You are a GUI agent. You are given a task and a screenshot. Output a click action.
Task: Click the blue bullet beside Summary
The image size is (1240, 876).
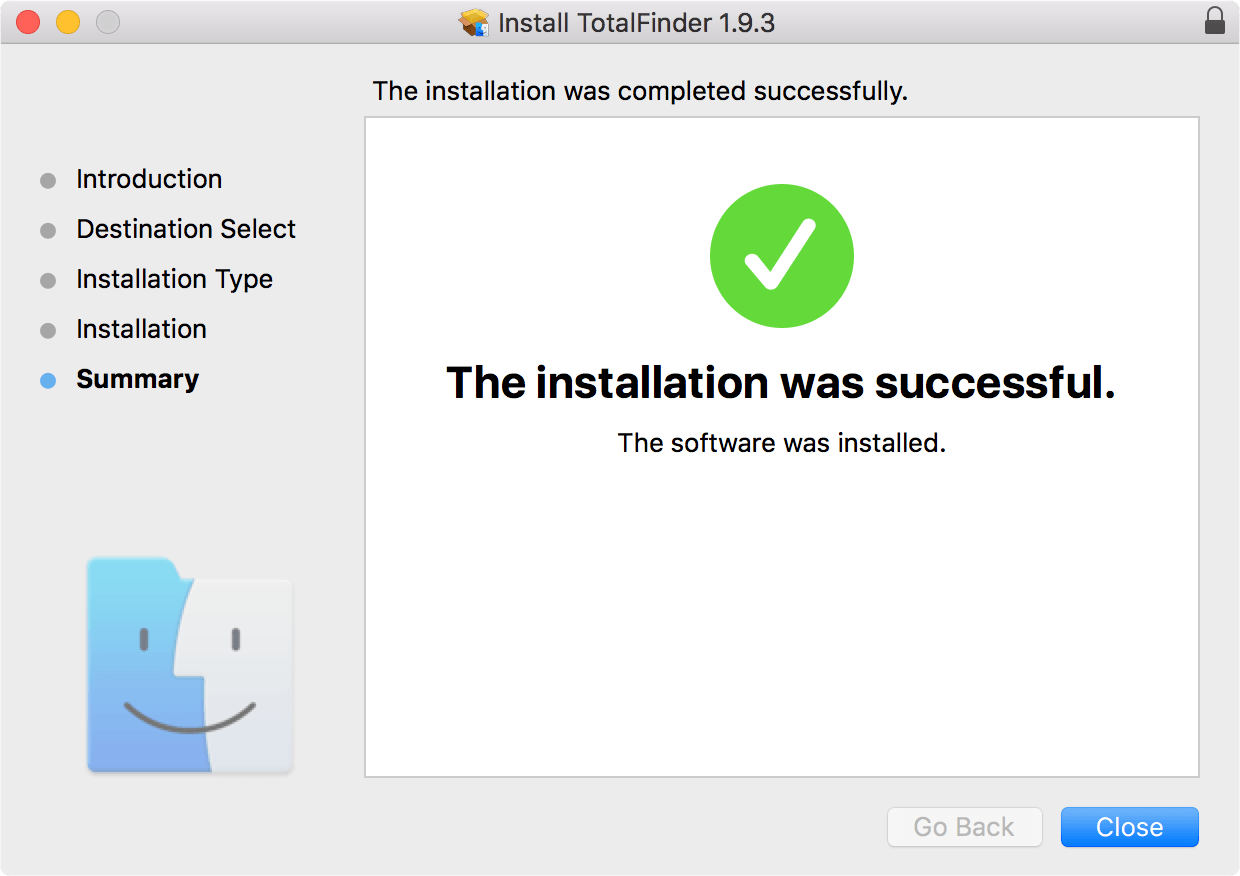(x=48, y=381)
